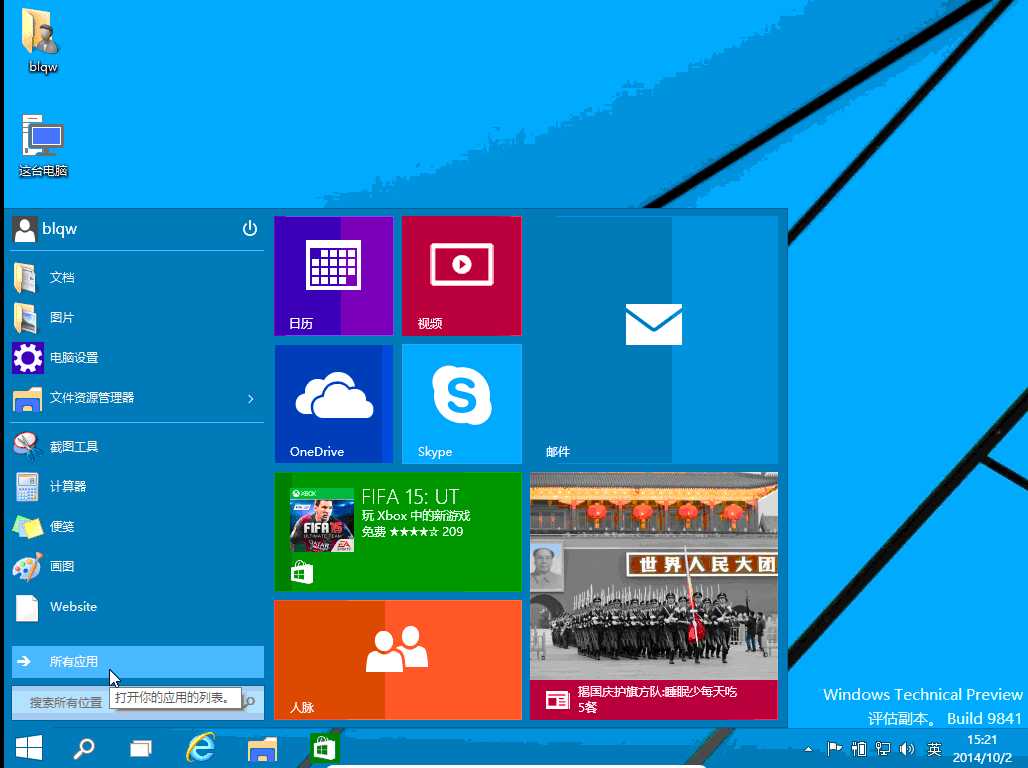Open Task View on the taskbar
This screenshot has height=768, width=1028.
(140, 748)
